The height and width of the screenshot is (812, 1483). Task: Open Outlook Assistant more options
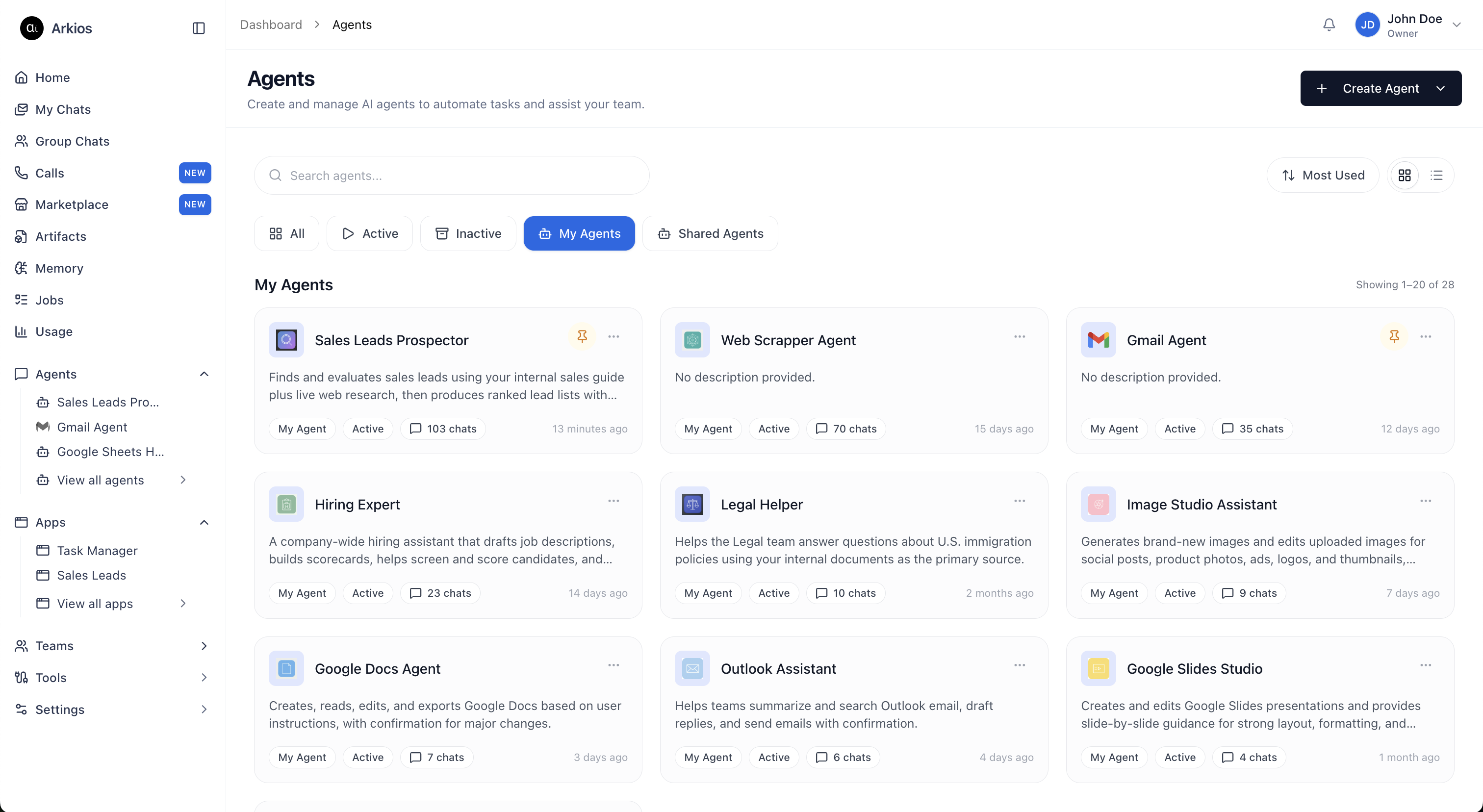point(1020,665)
